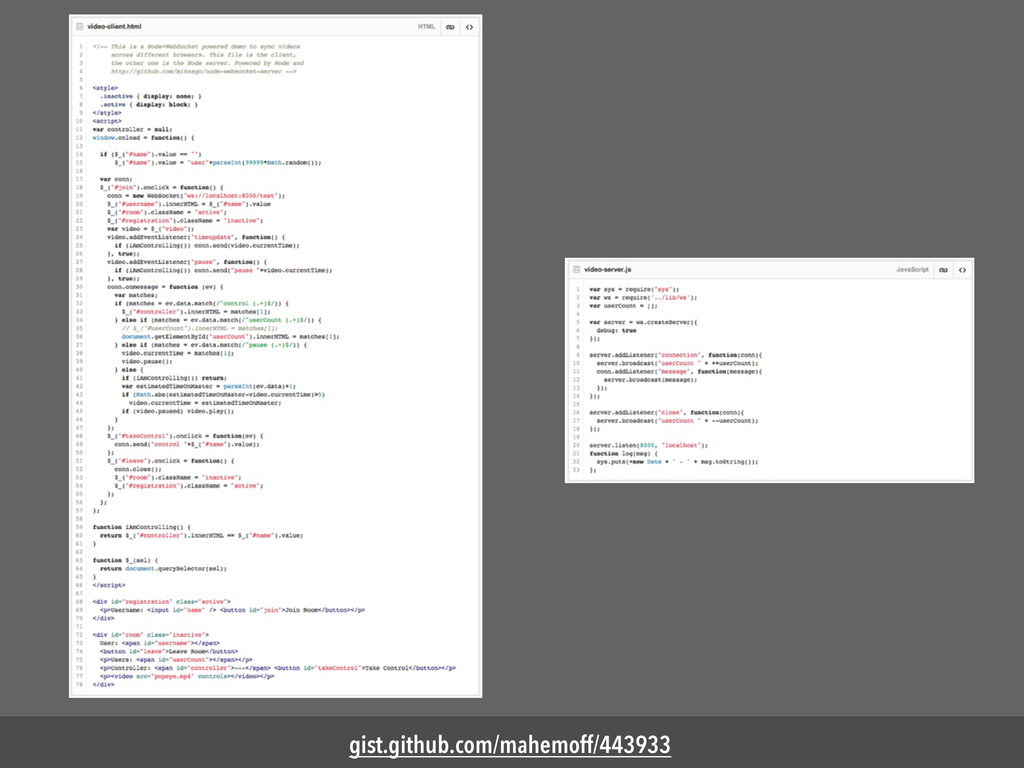This screenshot has height=768, width=1024.
Task: Click the 'return document.querySelector(sel);' line
Action: 164,569
